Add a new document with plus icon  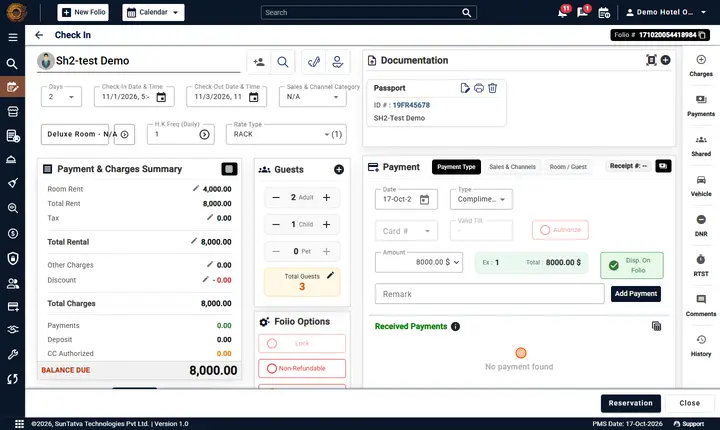(x=665, y=60)
